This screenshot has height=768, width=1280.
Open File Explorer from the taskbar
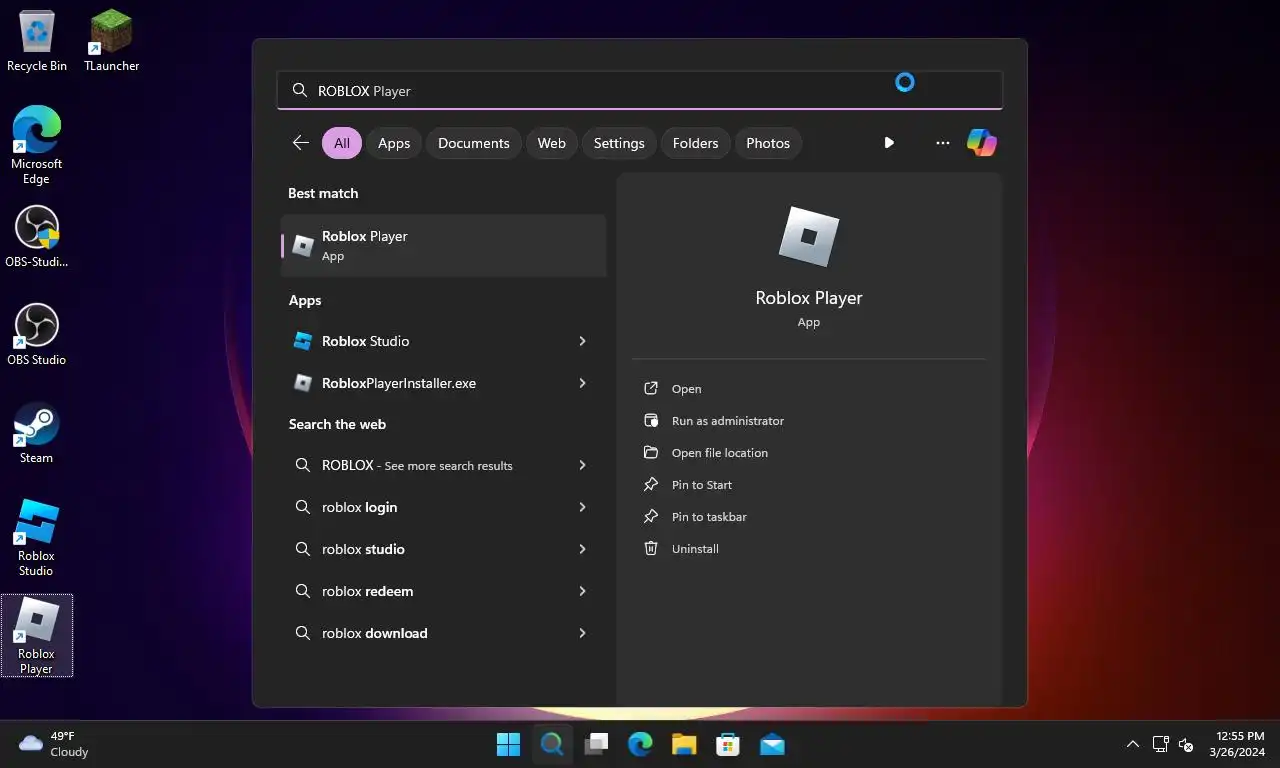tap(684, 744)
